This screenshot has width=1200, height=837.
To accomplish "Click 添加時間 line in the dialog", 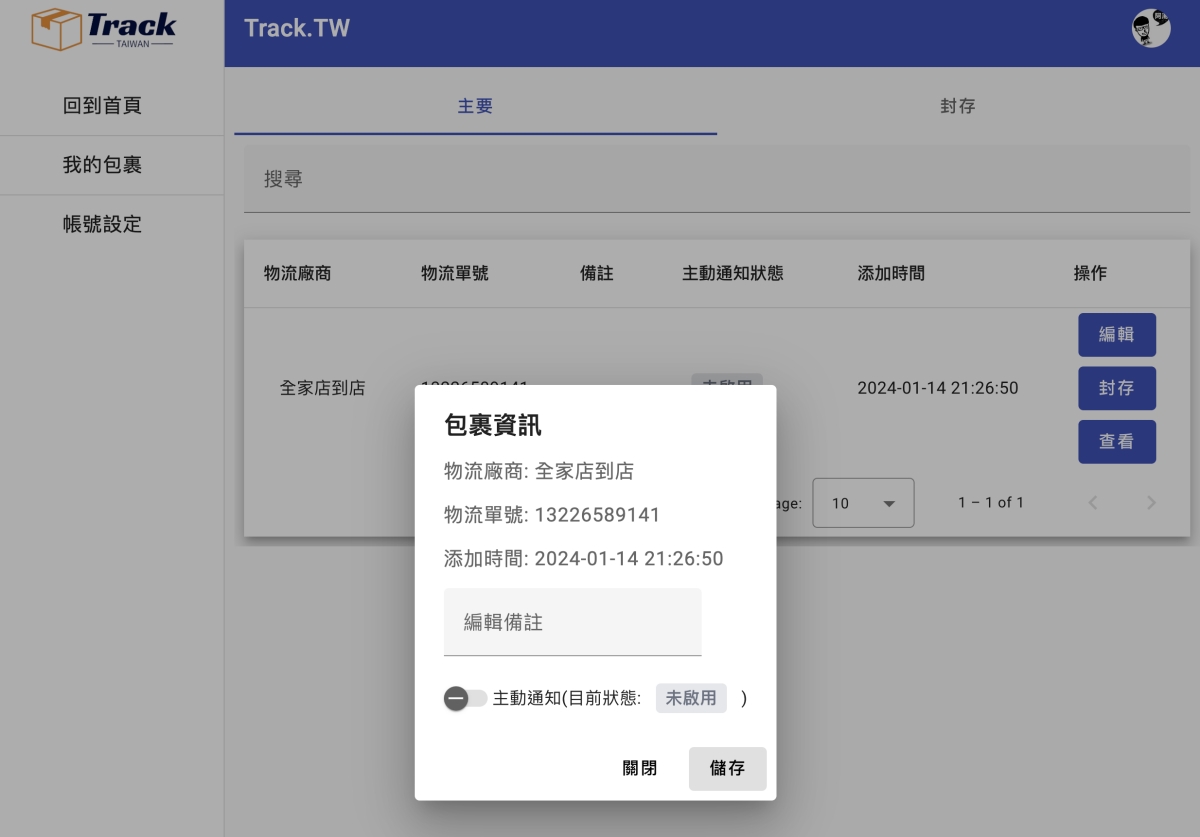I will (584, 559).
